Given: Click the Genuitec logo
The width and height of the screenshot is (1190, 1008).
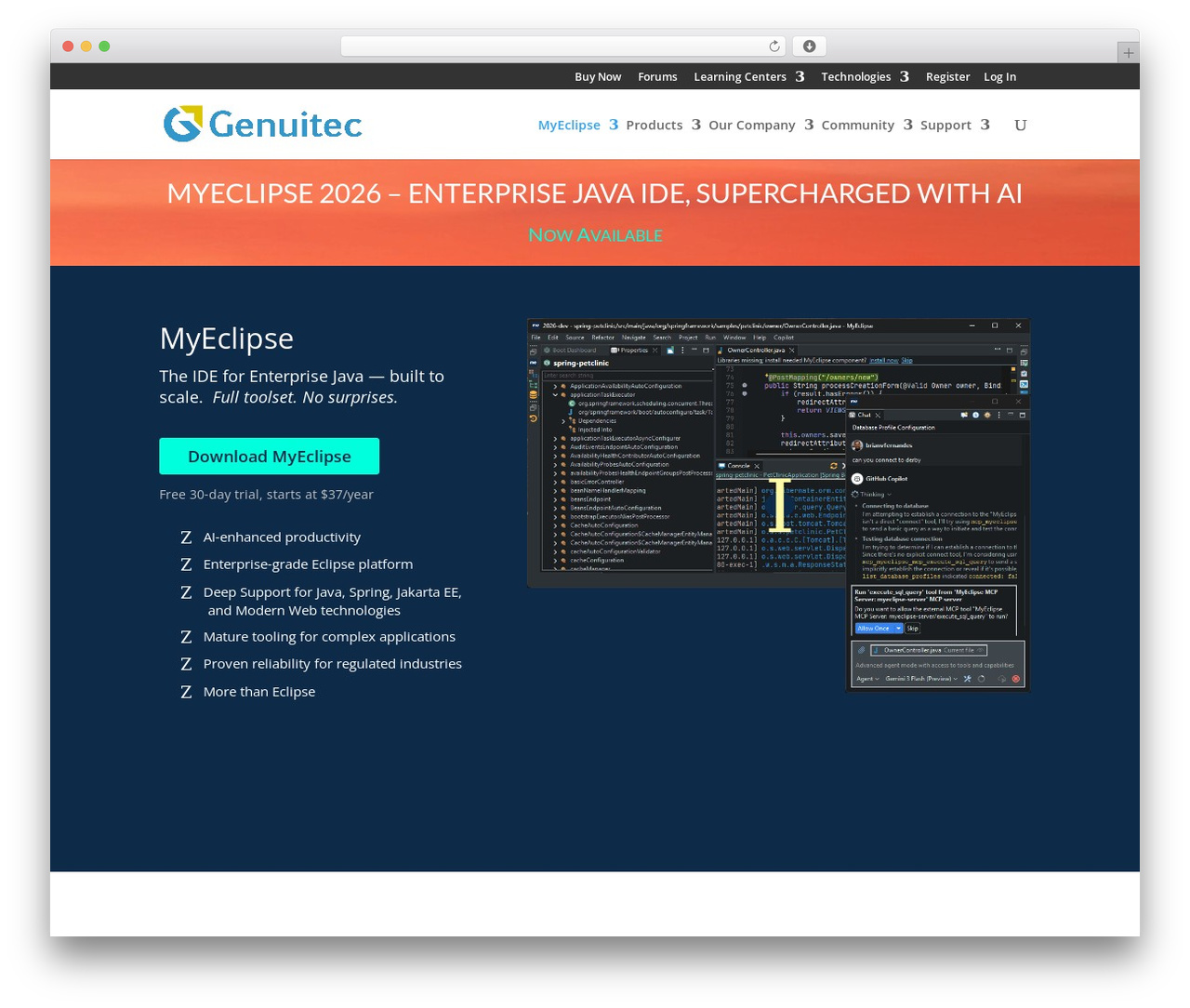Looking at the screenshot, I should coord(263,124).
